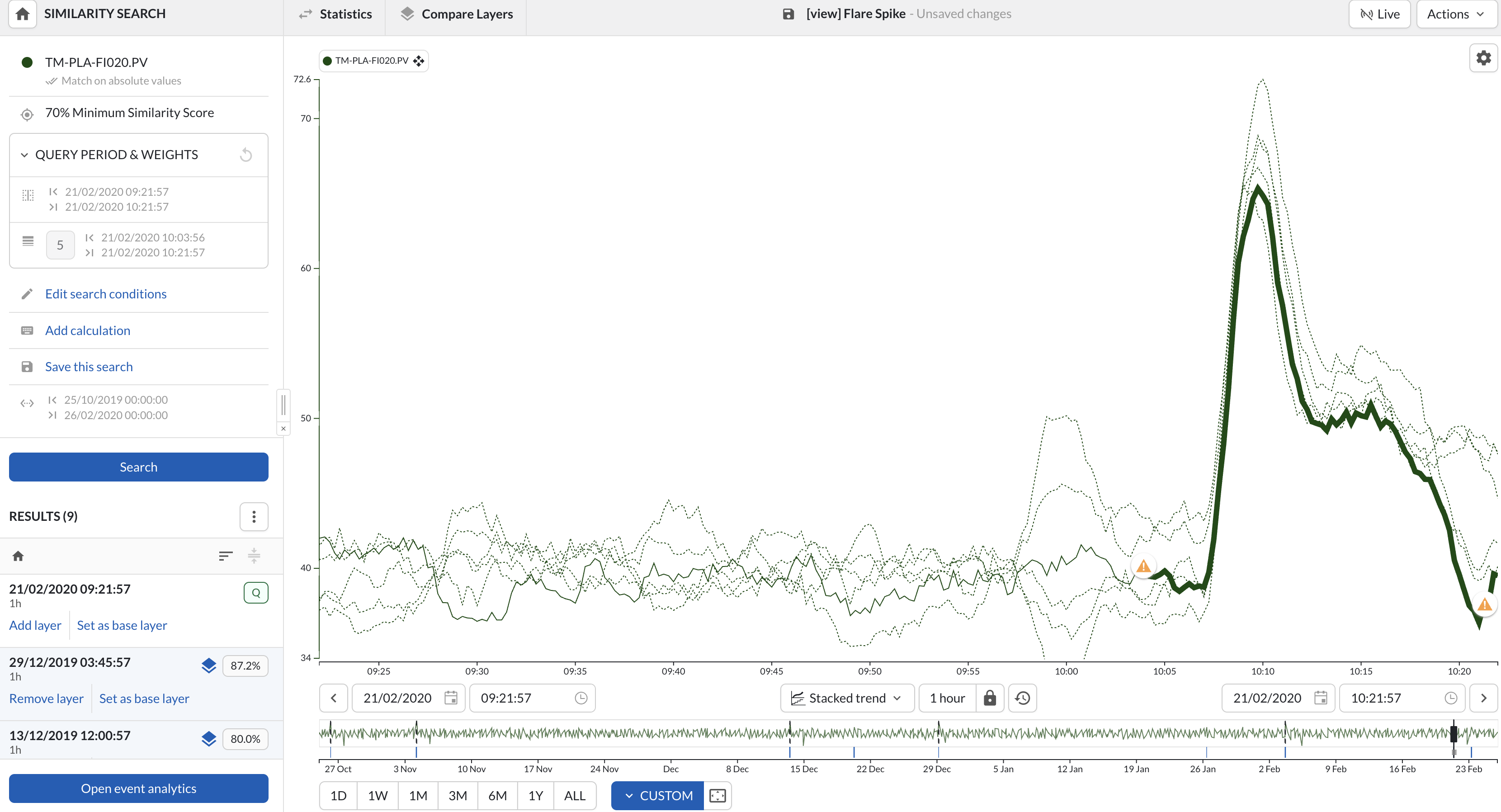Click the context timeline slider handle

[1453, 733]
